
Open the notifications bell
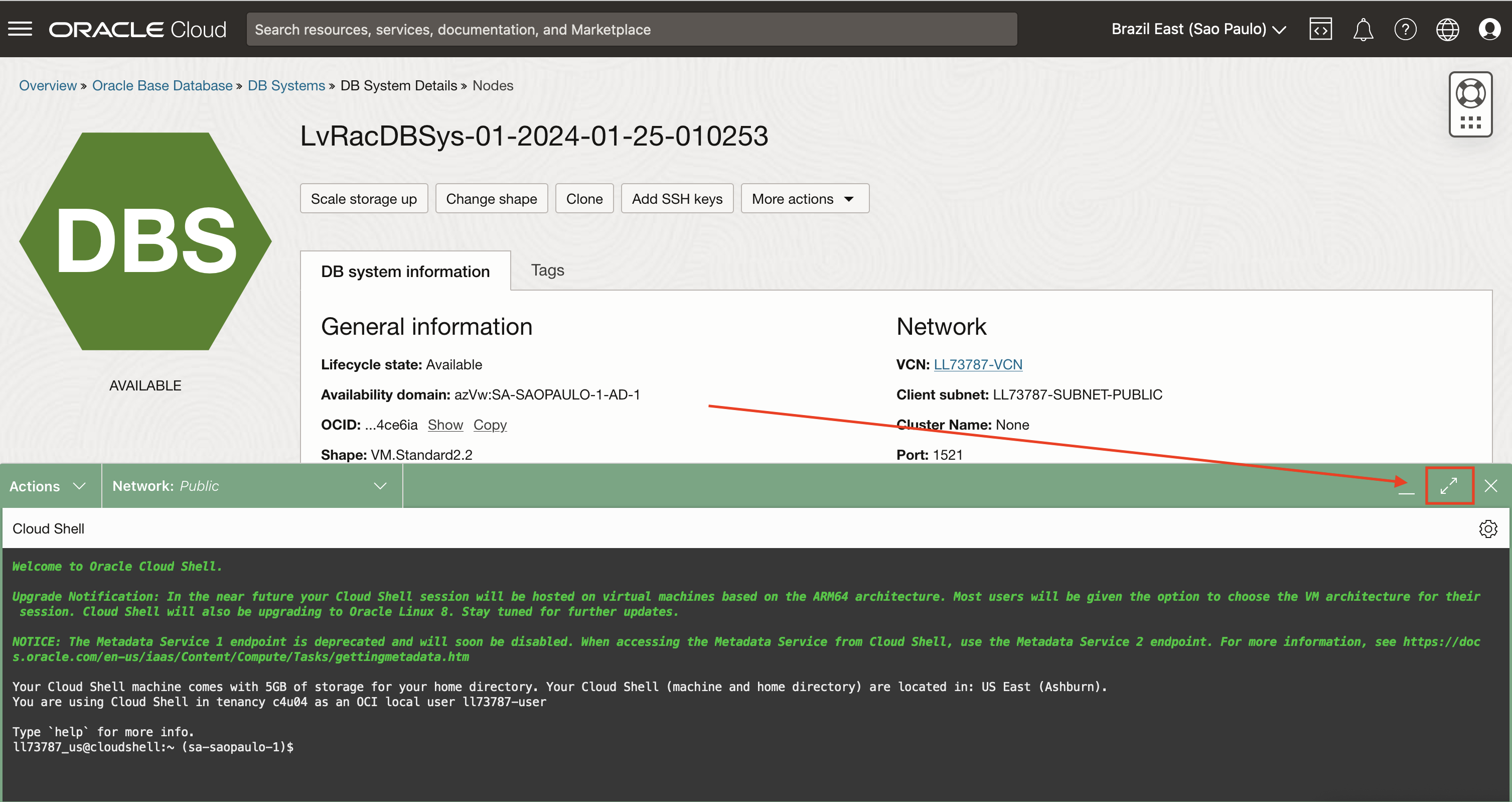pos(1363,29)
